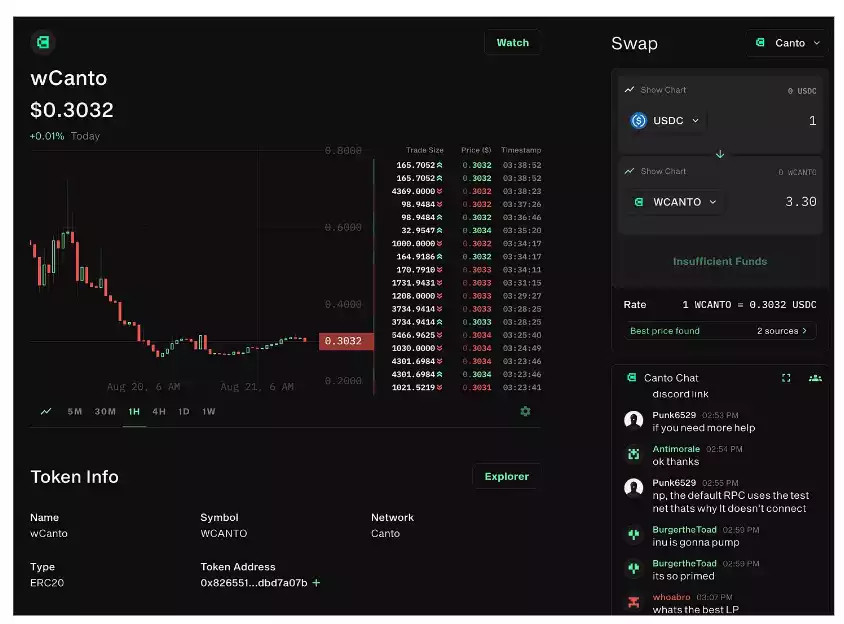Expand Canto Chat to fullscreen
Image resolution: width=844 pixels, height=624 pixels.
pyautogui.click(x=786, y=378)
